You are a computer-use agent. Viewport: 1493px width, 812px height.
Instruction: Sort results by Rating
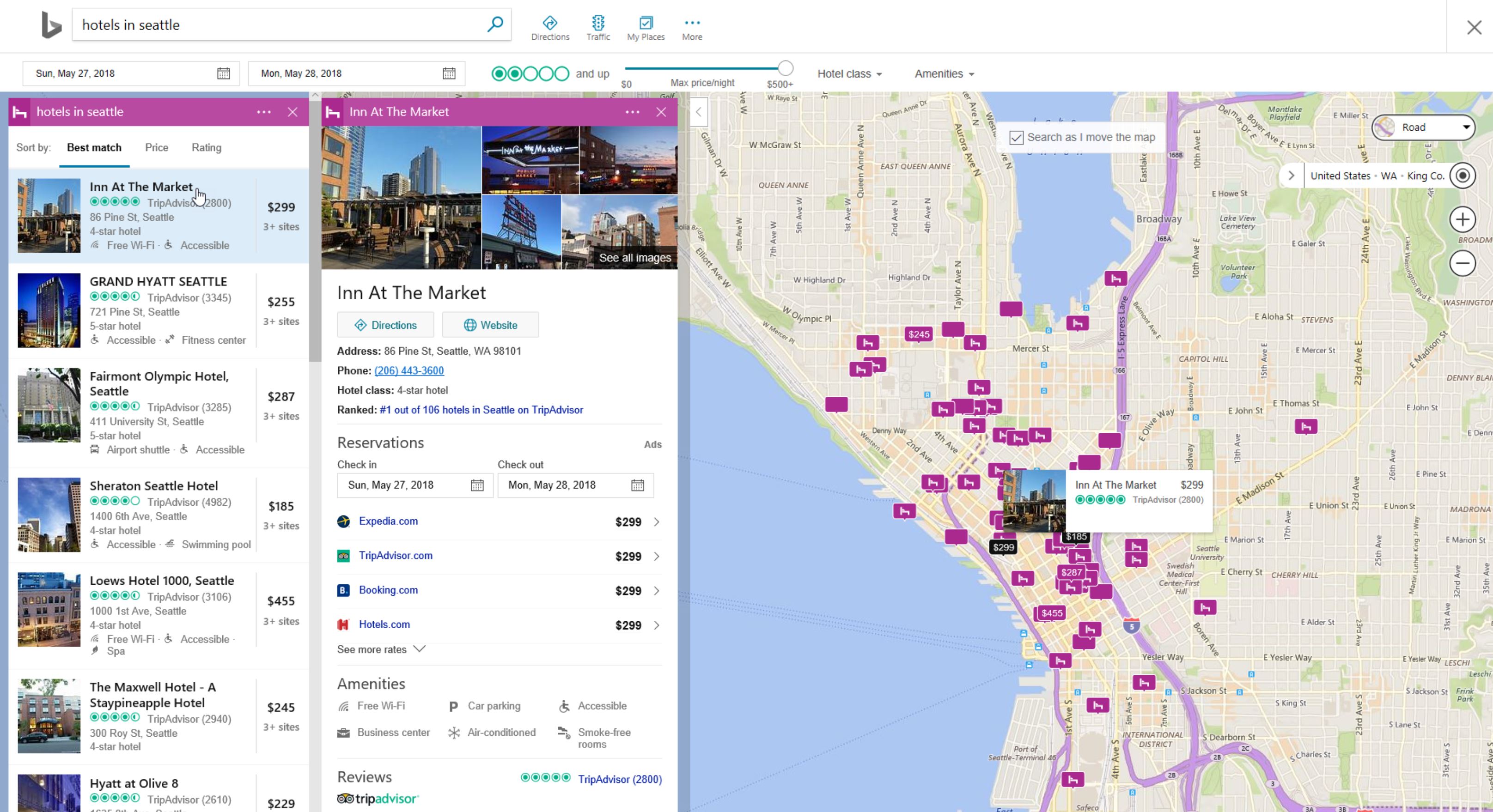point(207,148)
